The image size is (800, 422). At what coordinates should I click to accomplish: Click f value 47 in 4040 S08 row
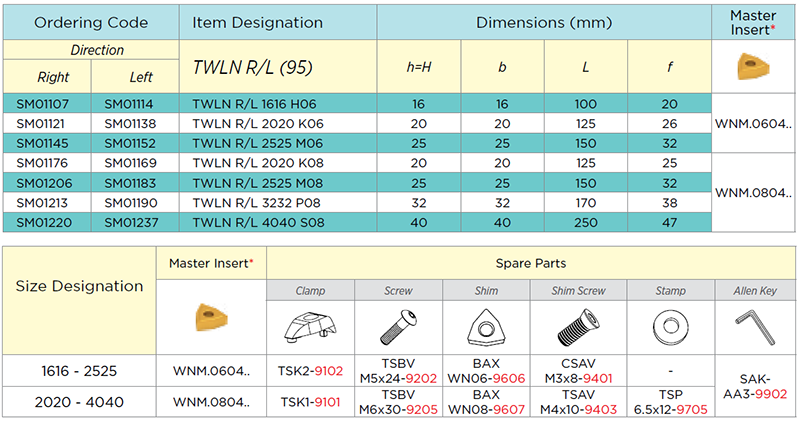click(669, 223)
